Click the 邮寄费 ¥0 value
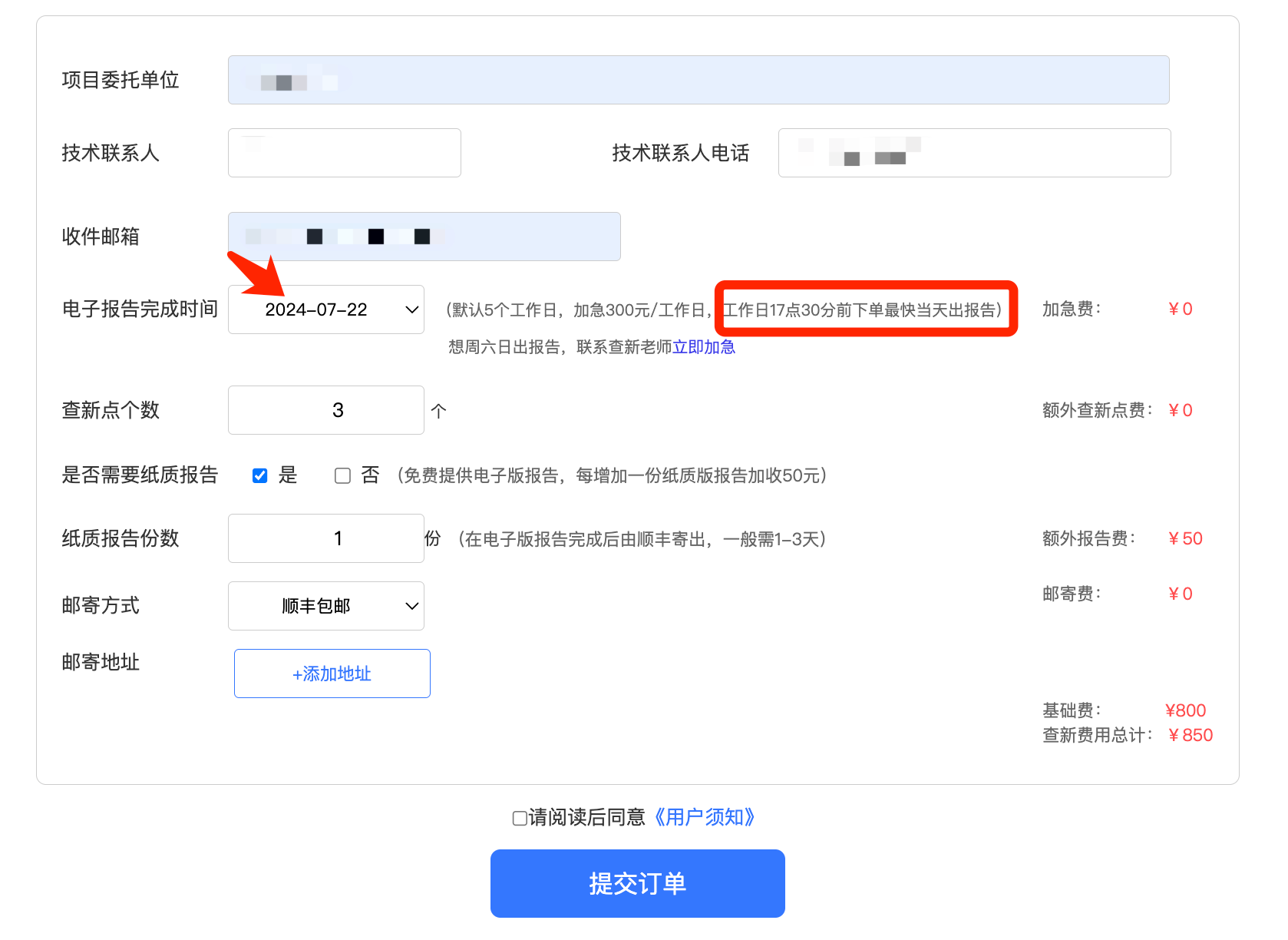 (1180, 594)
